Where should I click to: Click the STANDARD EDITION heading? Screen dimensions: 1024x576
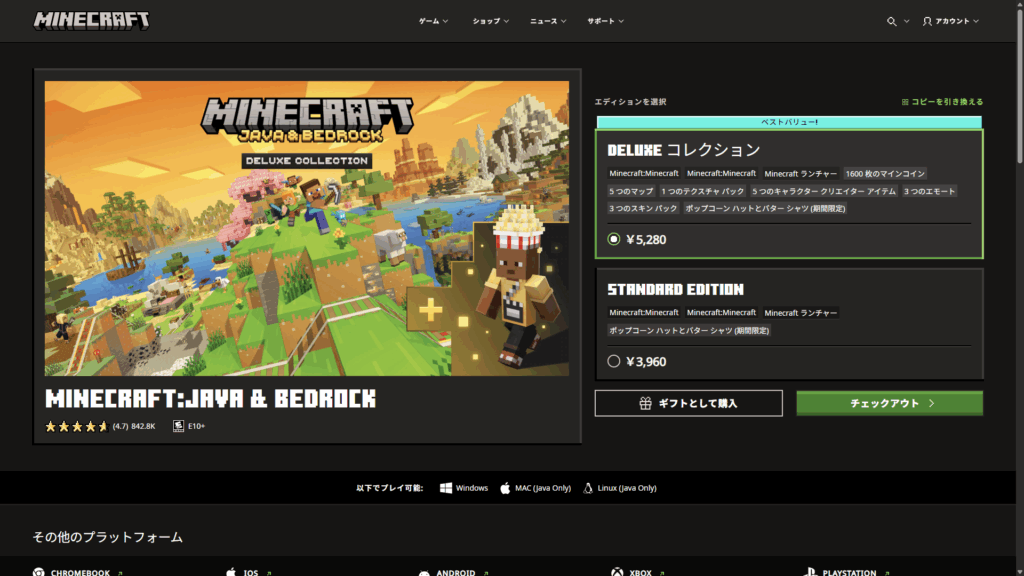point(675,289)
